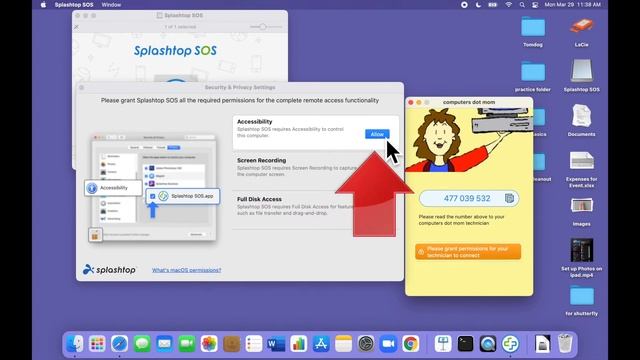
Task: Open the Splashtop SOS app in the Dock
Action: click(511, 344)
